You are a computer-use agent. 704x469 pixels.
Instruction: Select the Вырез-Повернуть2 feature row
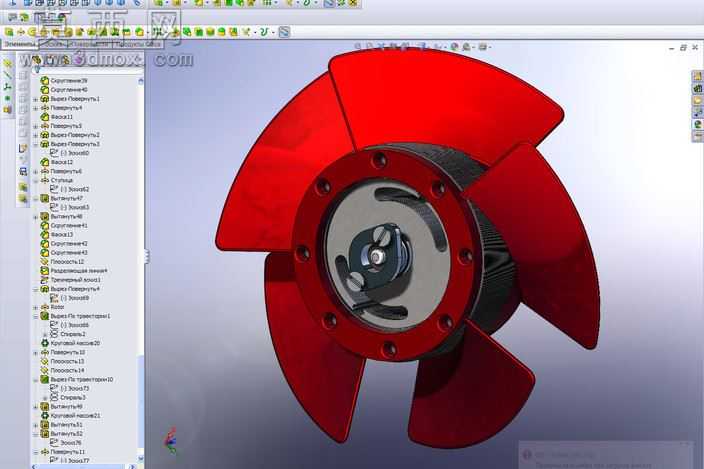pos(70,135)
